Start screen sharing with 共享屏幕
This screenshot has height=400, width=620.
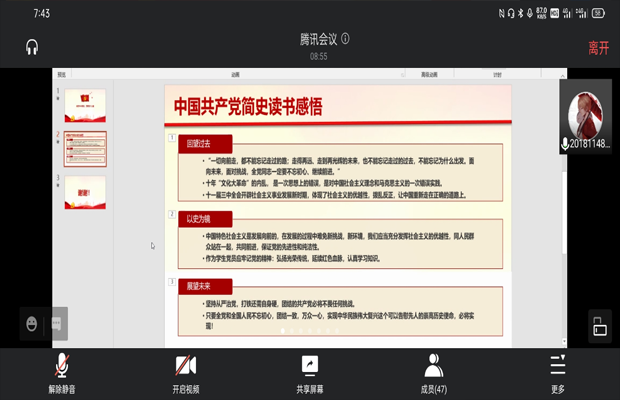click(310, 373)
